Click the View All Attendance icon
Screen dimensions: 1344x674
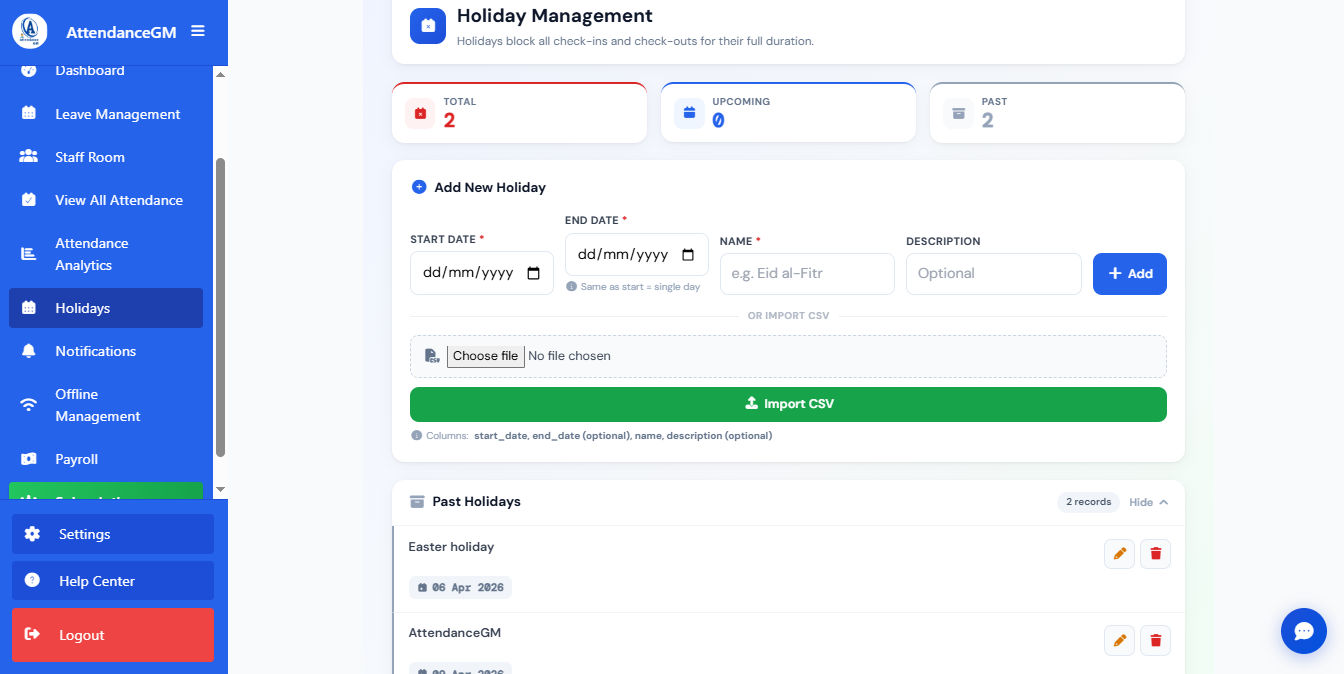(29, 200)
